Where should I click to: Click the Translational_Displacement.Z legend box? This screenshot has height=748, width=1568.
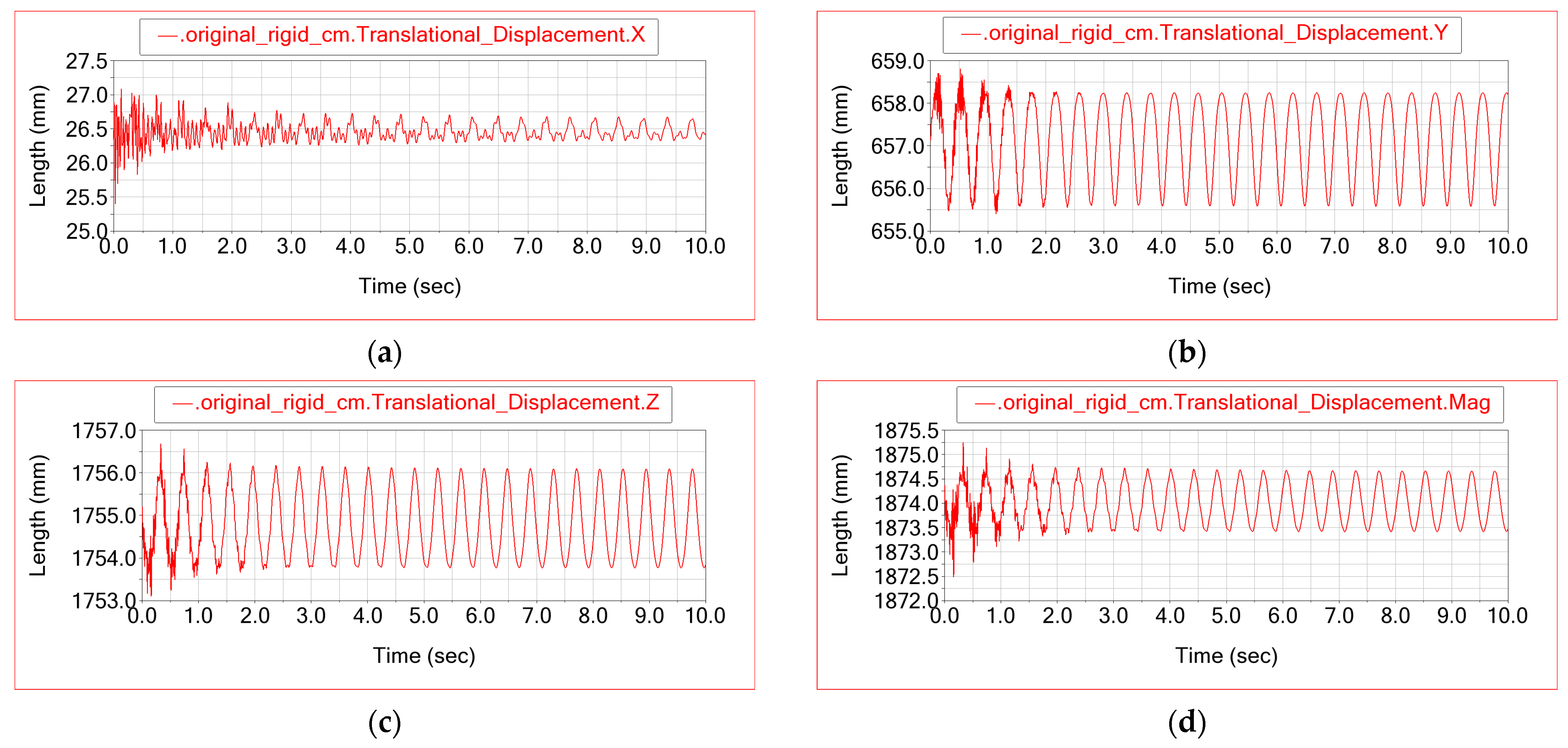[413, 404]
